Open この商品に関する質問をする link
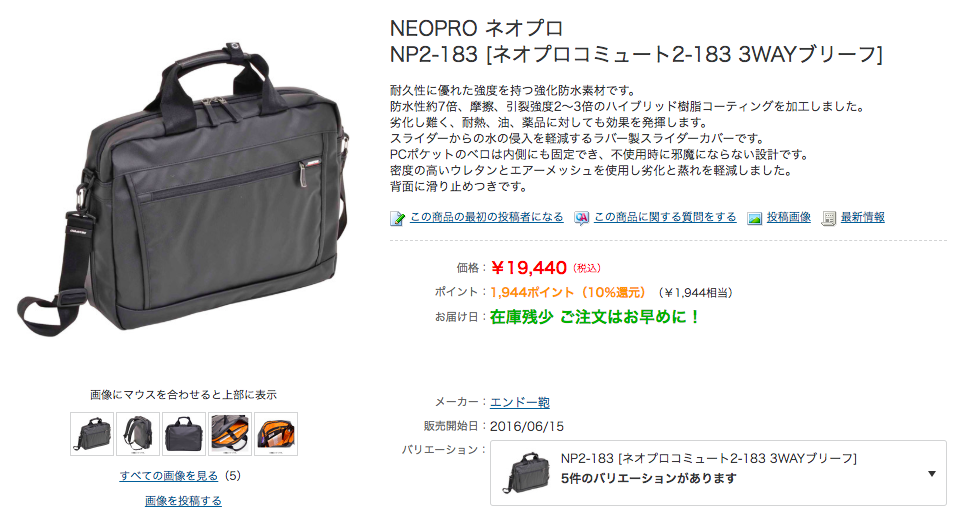Image resolution: width=965 pixels, height=517 pixels. (x=665, y=217)
